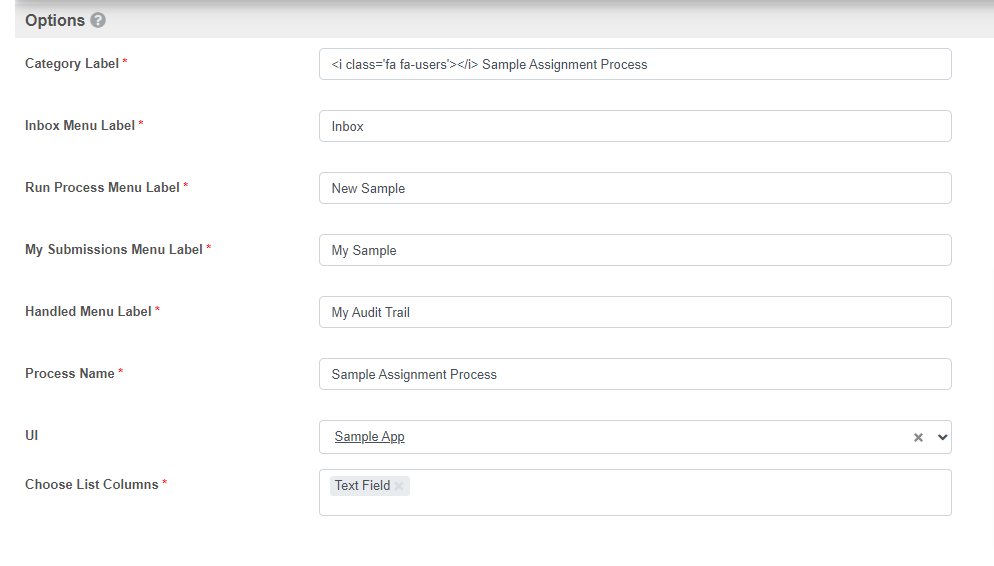Expand the UI dropdown arrow
Screen dimensions: 994x566
942,437
